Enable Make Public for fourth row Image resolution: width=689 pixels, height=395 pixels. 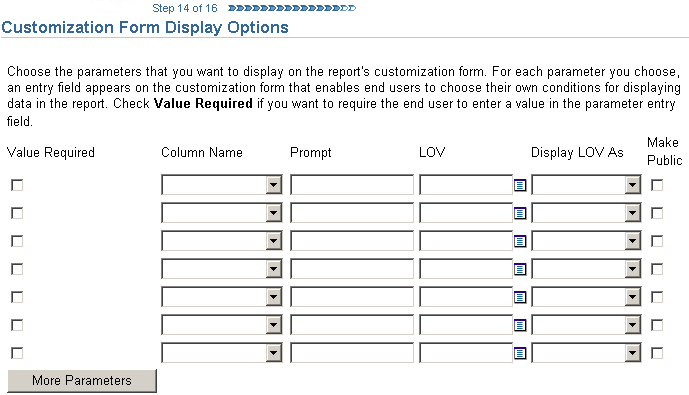coord(657,269)
